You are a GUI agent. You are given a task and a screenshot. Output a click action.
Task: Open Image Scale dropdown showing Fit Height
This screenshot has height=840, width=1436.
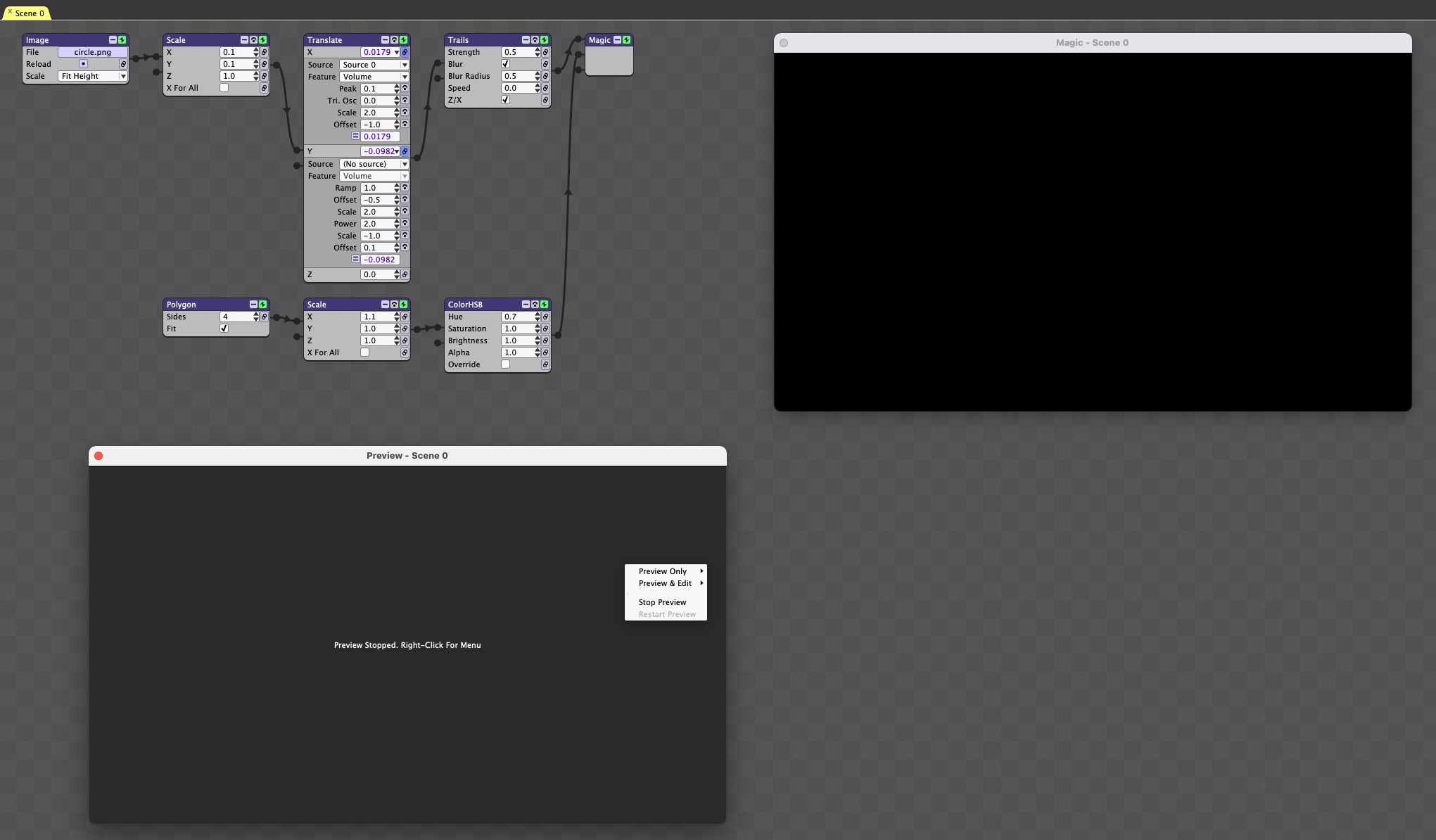point(92,76)
